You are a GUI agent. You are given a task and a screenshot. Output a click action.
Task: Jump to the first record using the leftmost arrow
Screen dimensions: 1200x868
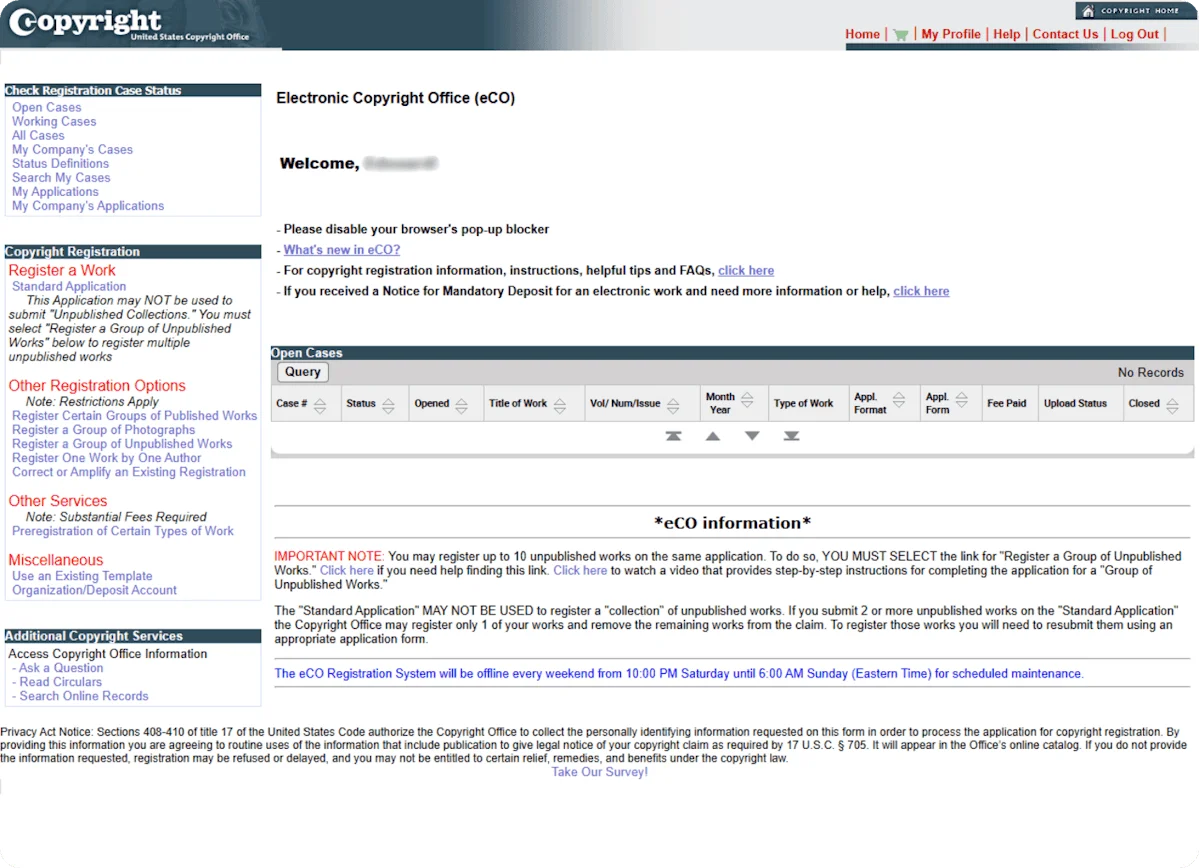point(673,436)
